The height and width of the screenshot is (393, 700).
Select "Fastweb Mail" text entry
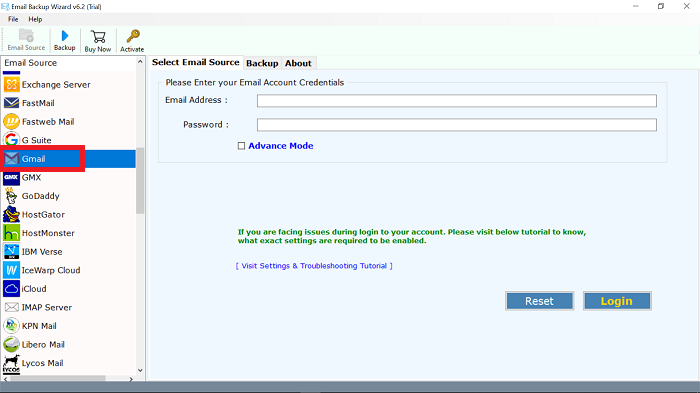coord(48,122)
